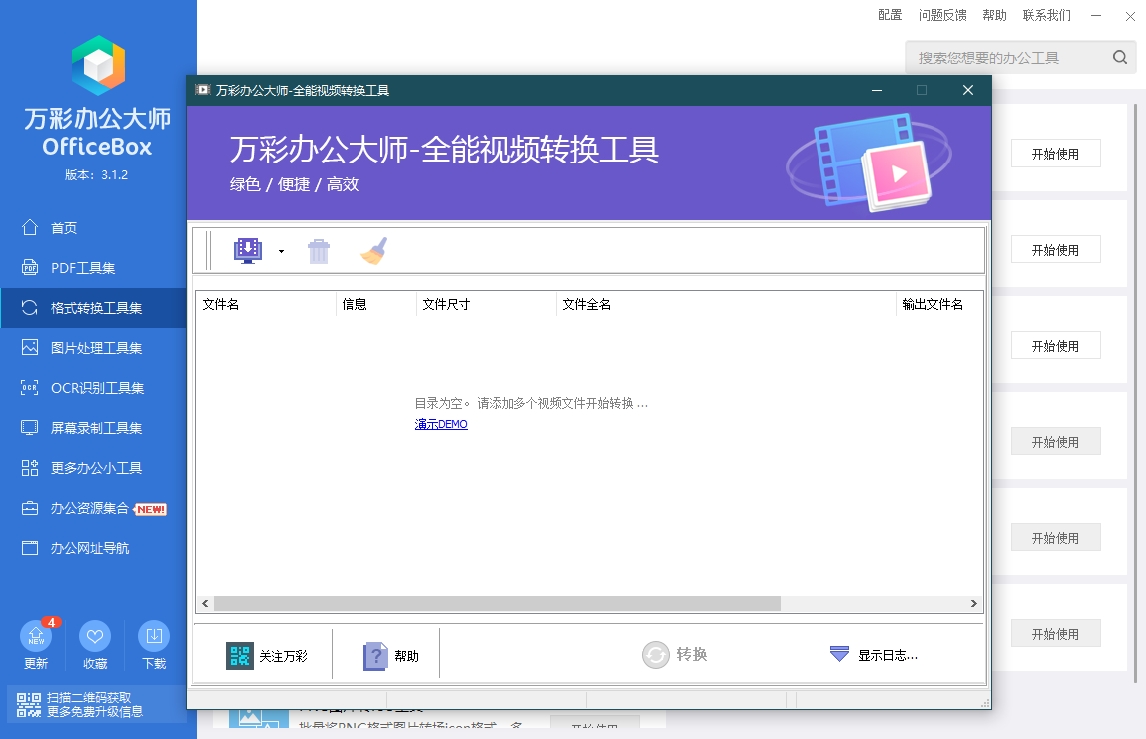Click the 收藏 heart icon

tap(95, 636)
